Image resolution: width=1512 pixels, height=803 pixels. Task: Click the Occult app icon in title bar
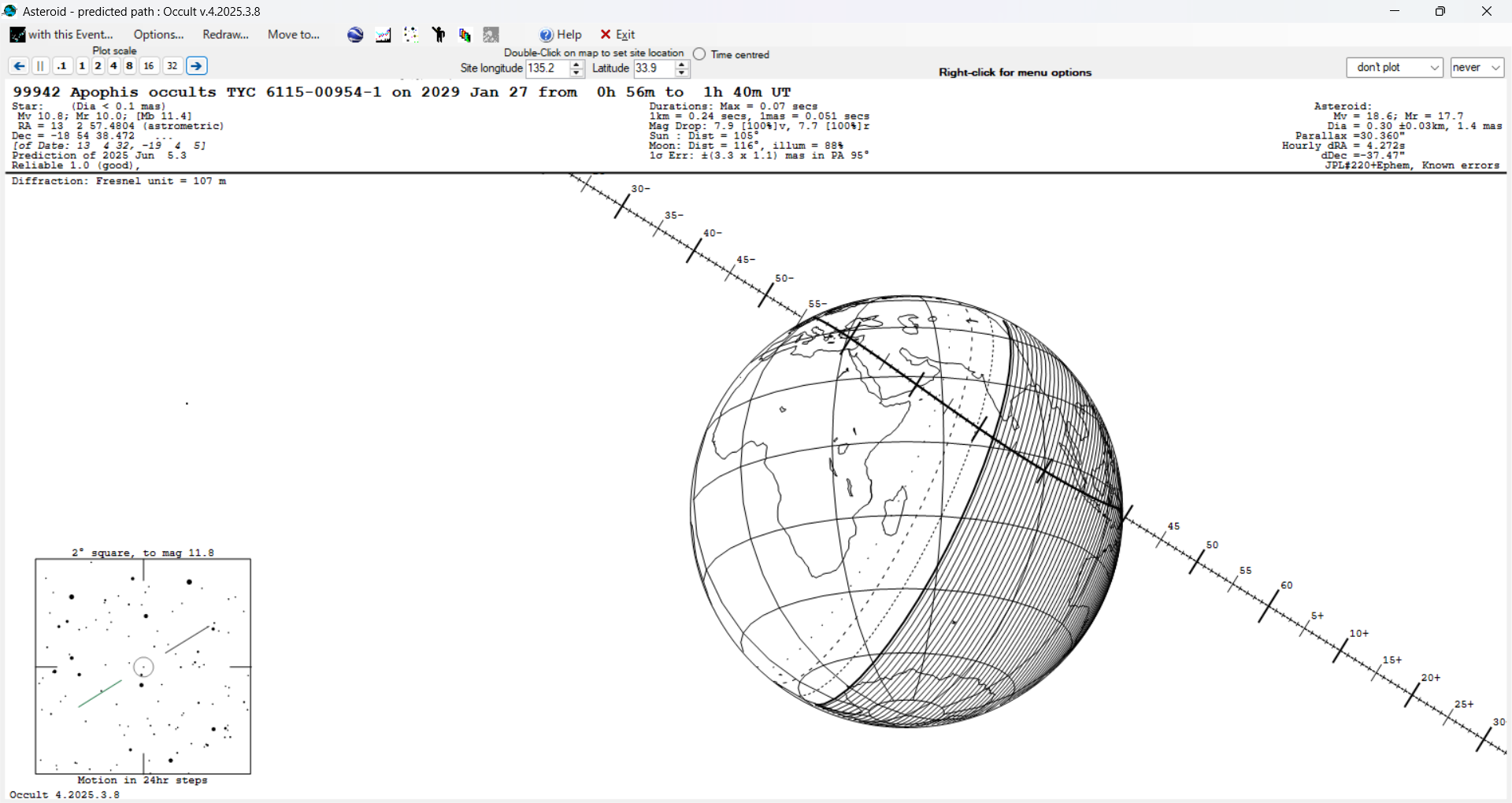click(10, 11)
